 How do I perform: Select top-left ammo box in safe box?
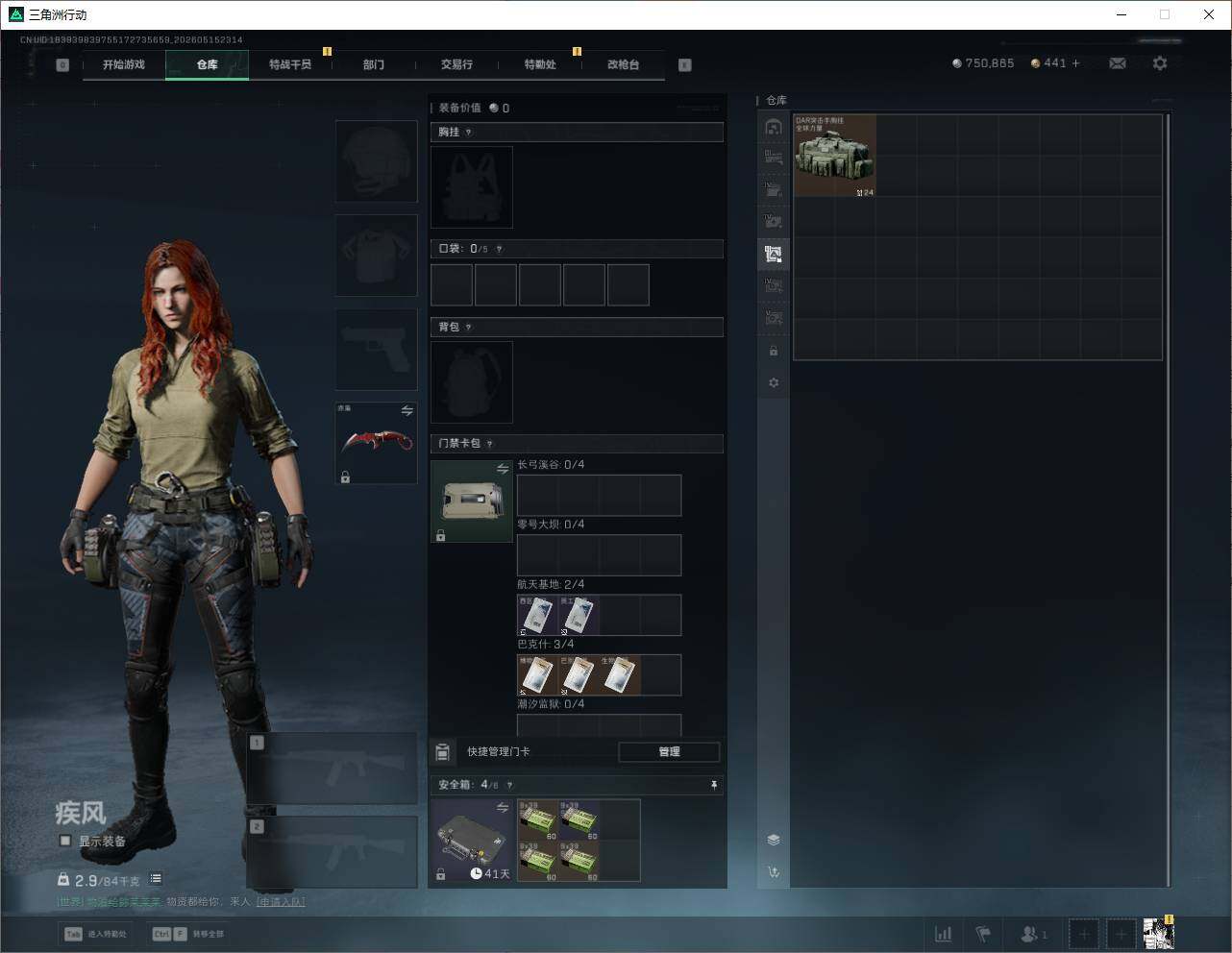click(538, 820)
